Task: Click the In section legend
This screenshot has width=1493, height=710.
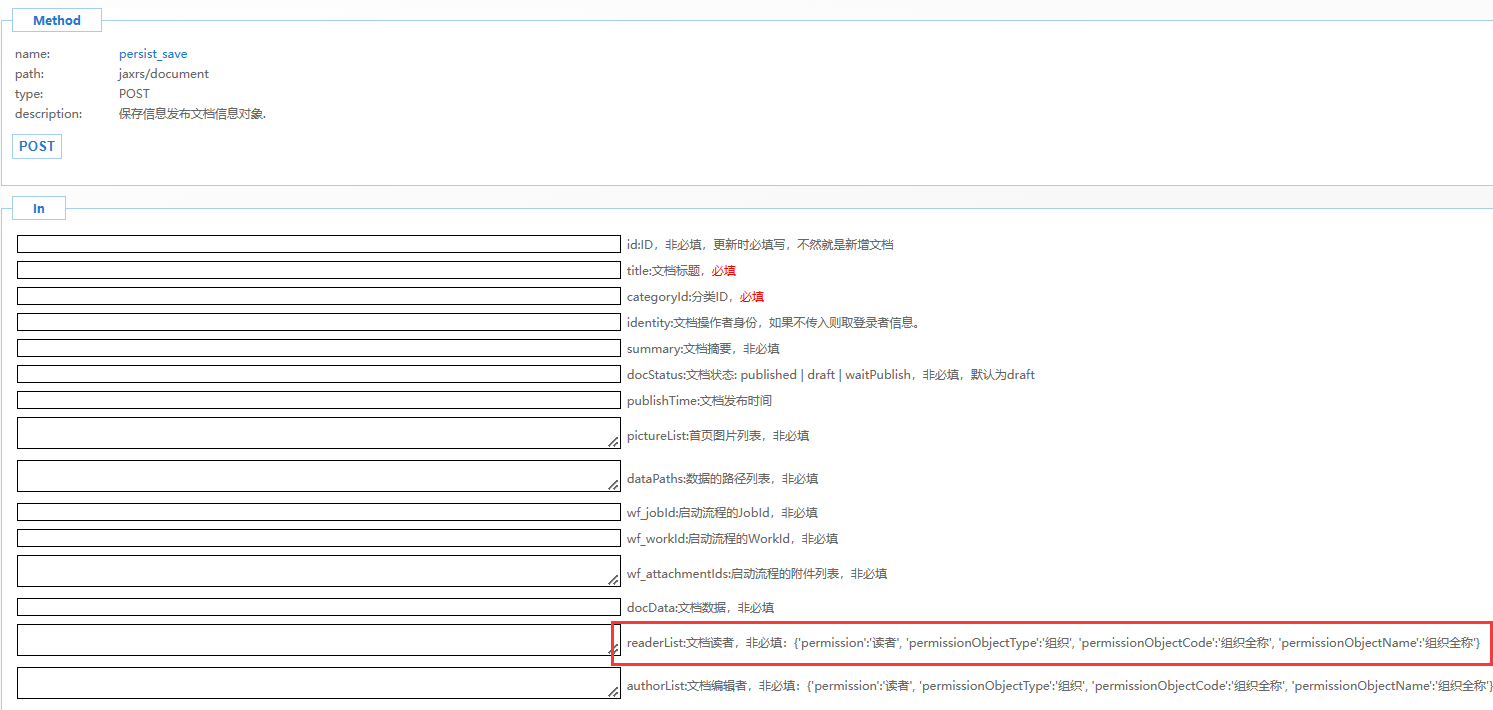Action: coord(39,208)
